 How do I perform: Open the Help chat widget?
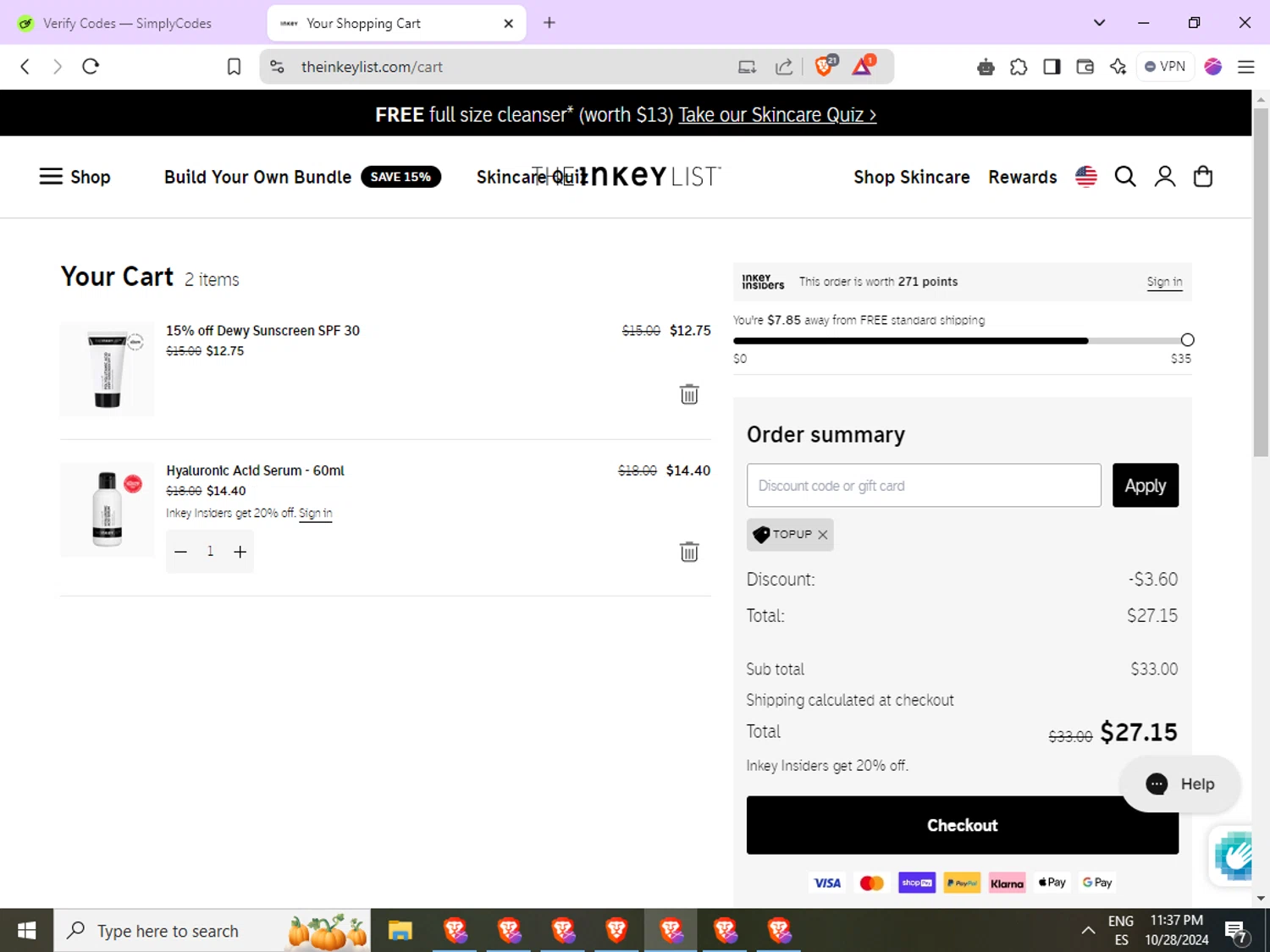point(1180,784)
